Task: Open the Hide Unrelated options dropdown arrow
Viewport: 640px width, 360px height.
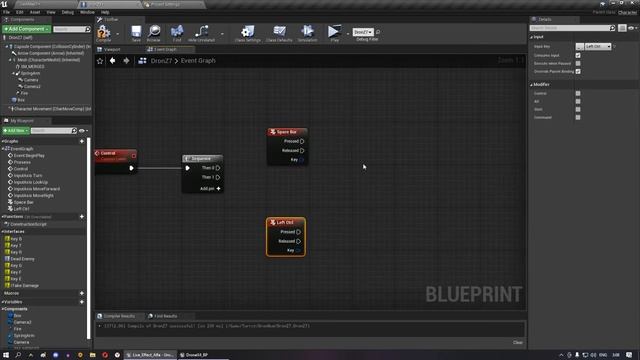Action: [x=222, y=33]
